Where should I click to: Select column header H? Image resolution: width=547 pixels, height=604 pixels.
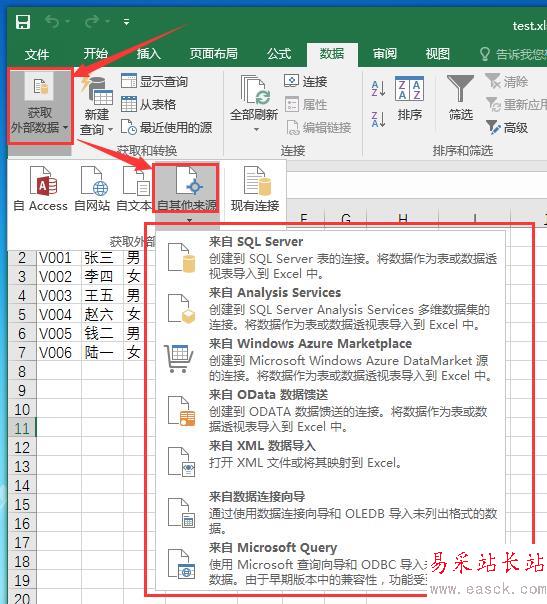[x=403, y=218]
